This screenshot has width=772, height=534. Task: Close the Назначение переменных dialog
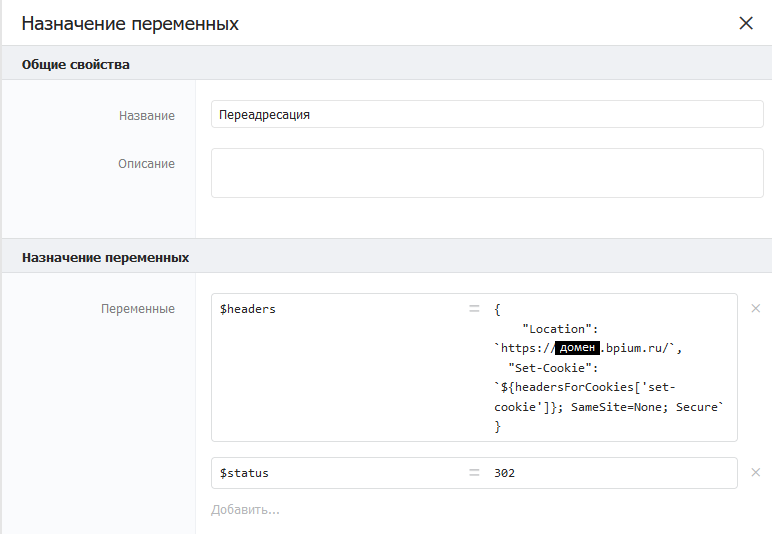coord(746,23)
